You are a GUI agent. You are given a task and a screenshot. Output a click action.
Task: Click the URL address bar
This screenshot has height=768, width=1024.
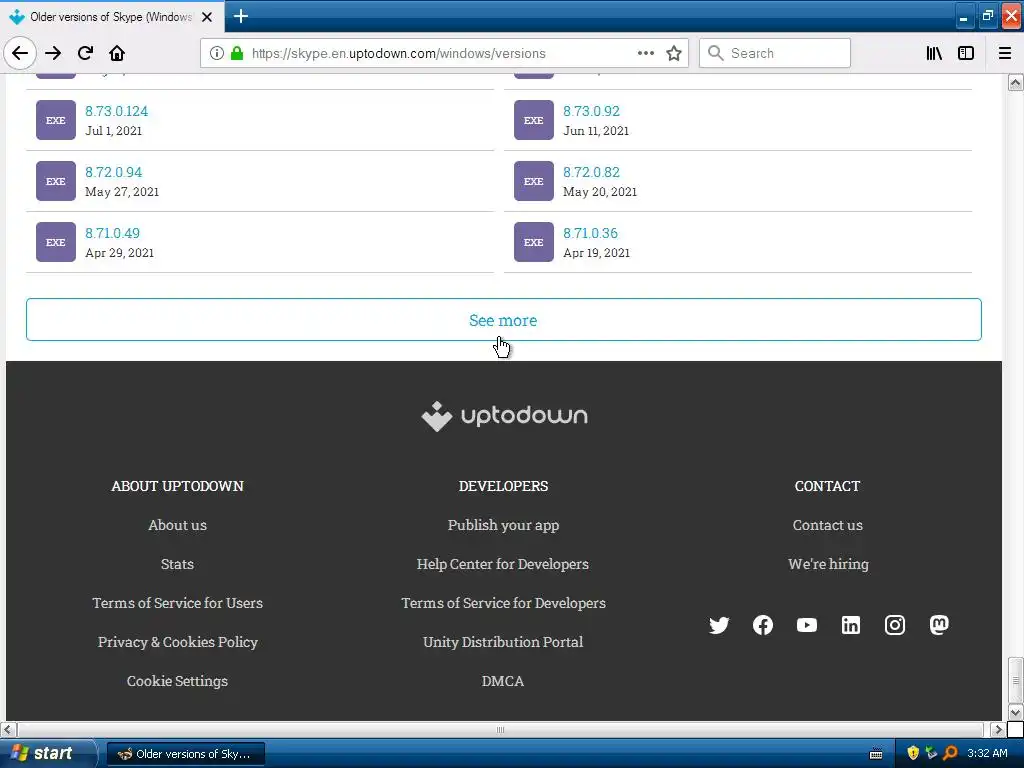click(x=443, y=53)
